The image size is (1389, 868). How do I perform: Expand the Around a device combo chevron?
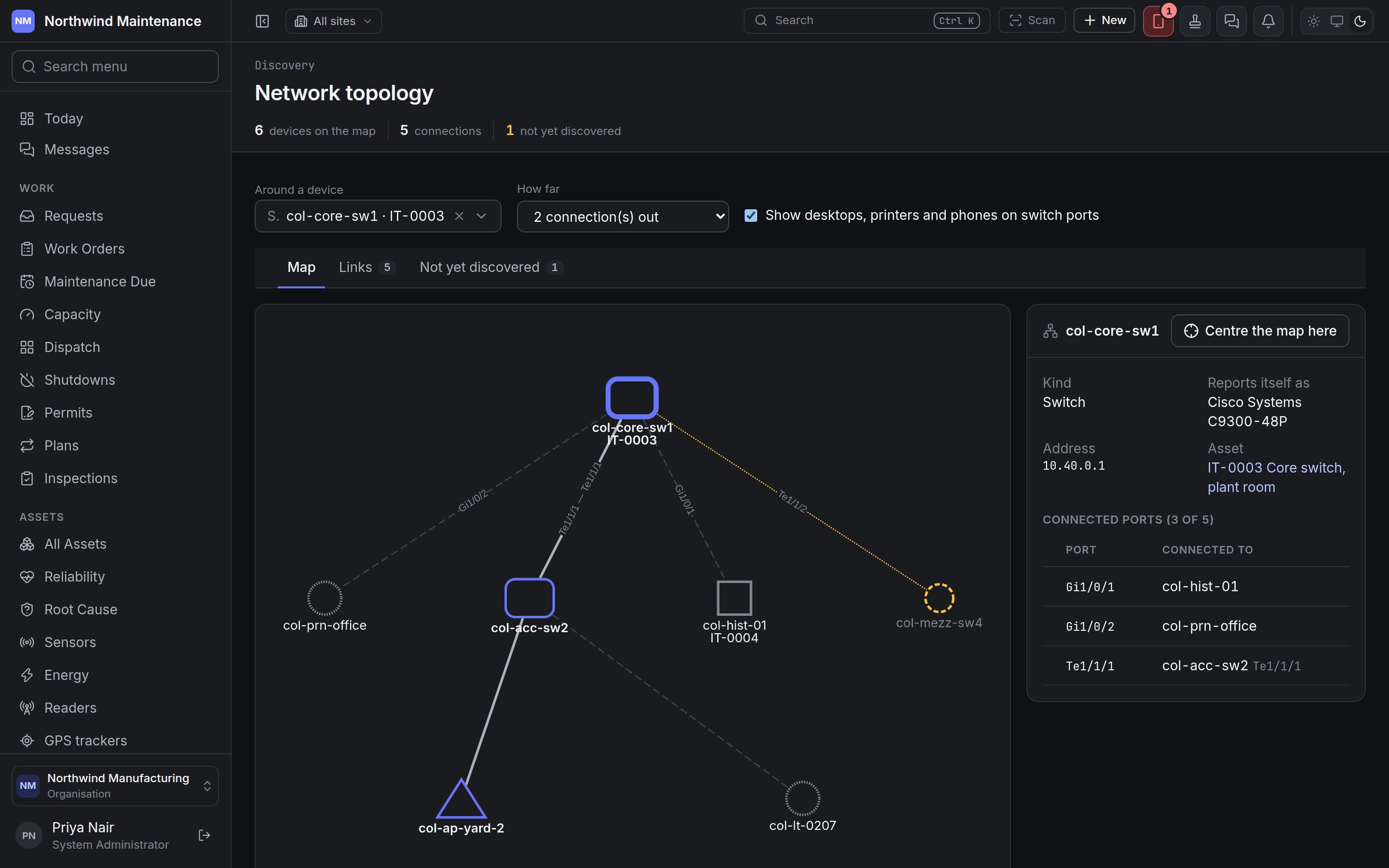[481, 216]
